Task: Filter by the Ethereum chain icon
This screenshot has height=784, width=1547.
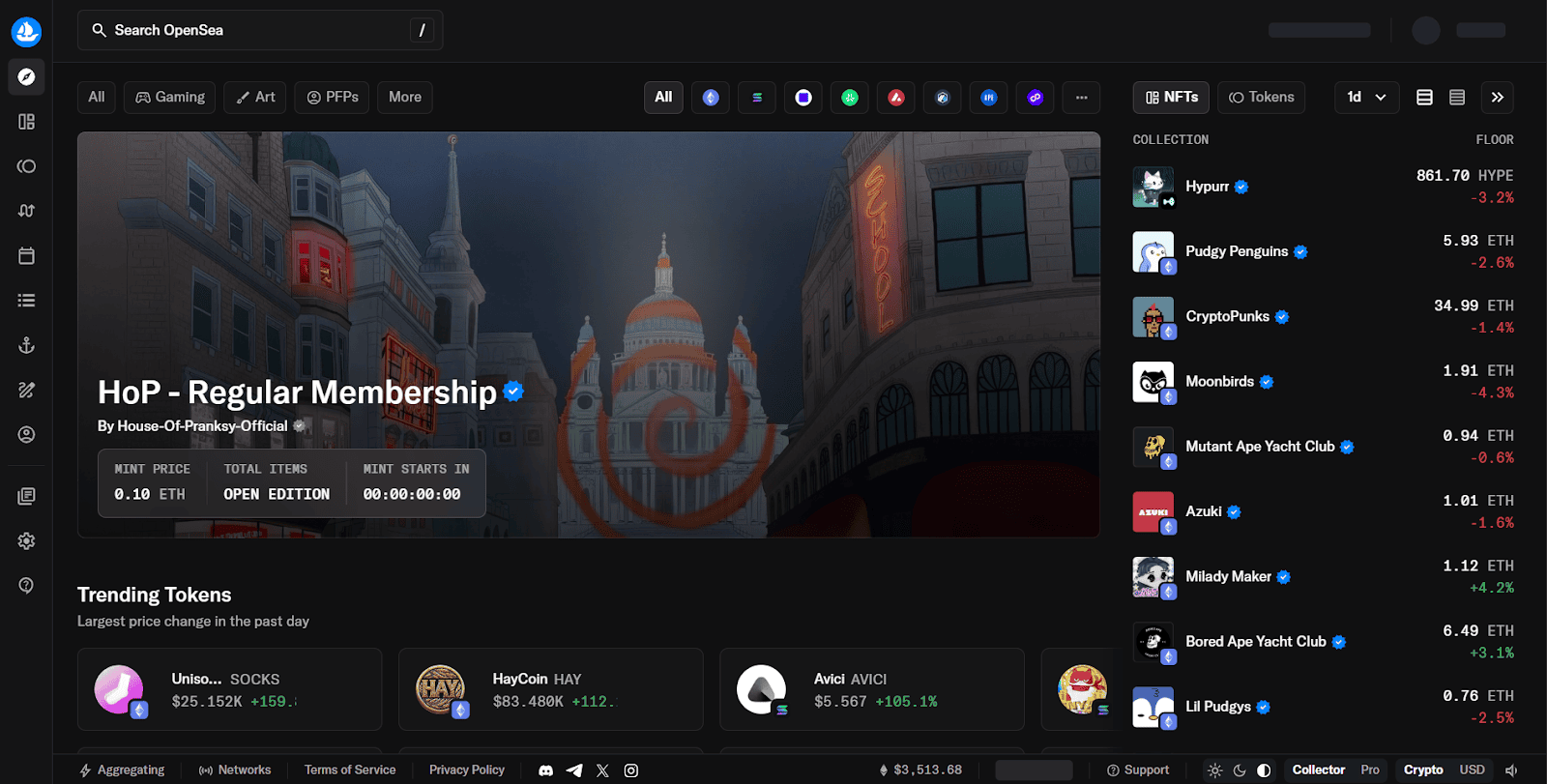Action: (711, 98)
